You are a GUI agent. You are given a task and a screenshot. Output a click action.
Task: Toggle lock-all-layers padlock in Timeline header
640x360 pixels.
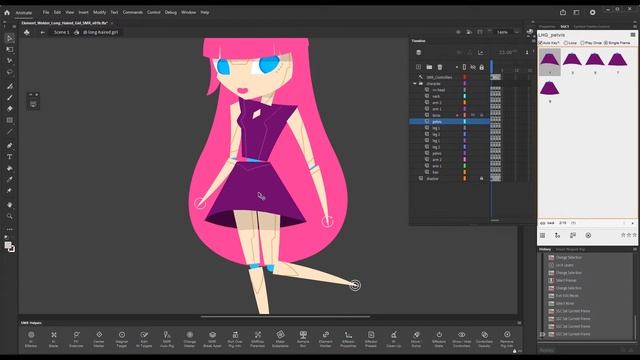482,67
